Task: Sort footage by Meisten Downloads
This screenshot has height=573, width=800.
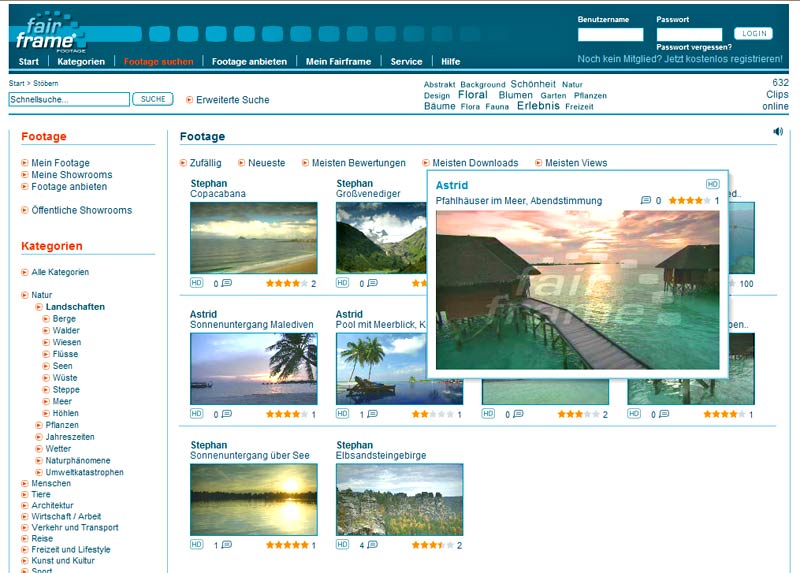Action: click(475, 163)
